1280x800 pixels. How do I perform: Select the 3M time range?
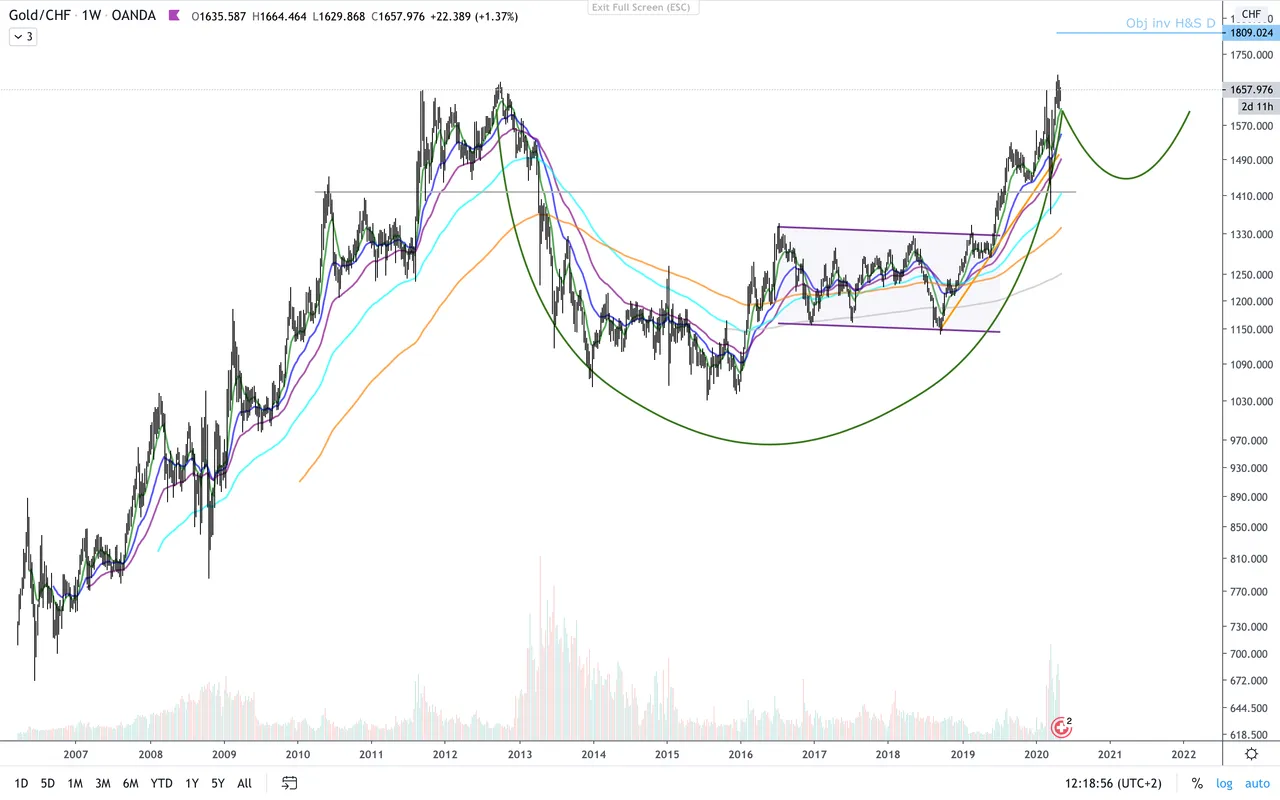[x=102, y=783]
